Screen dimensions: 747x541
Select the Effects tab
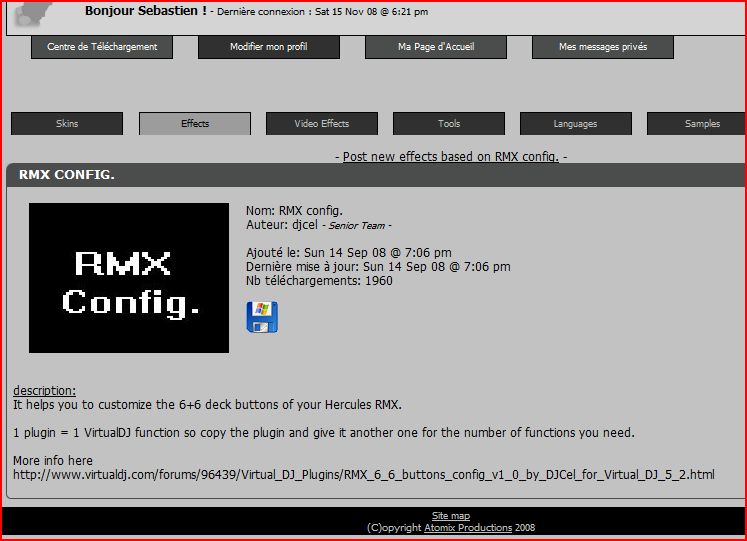pyautogui.click(x=195, y=124)
